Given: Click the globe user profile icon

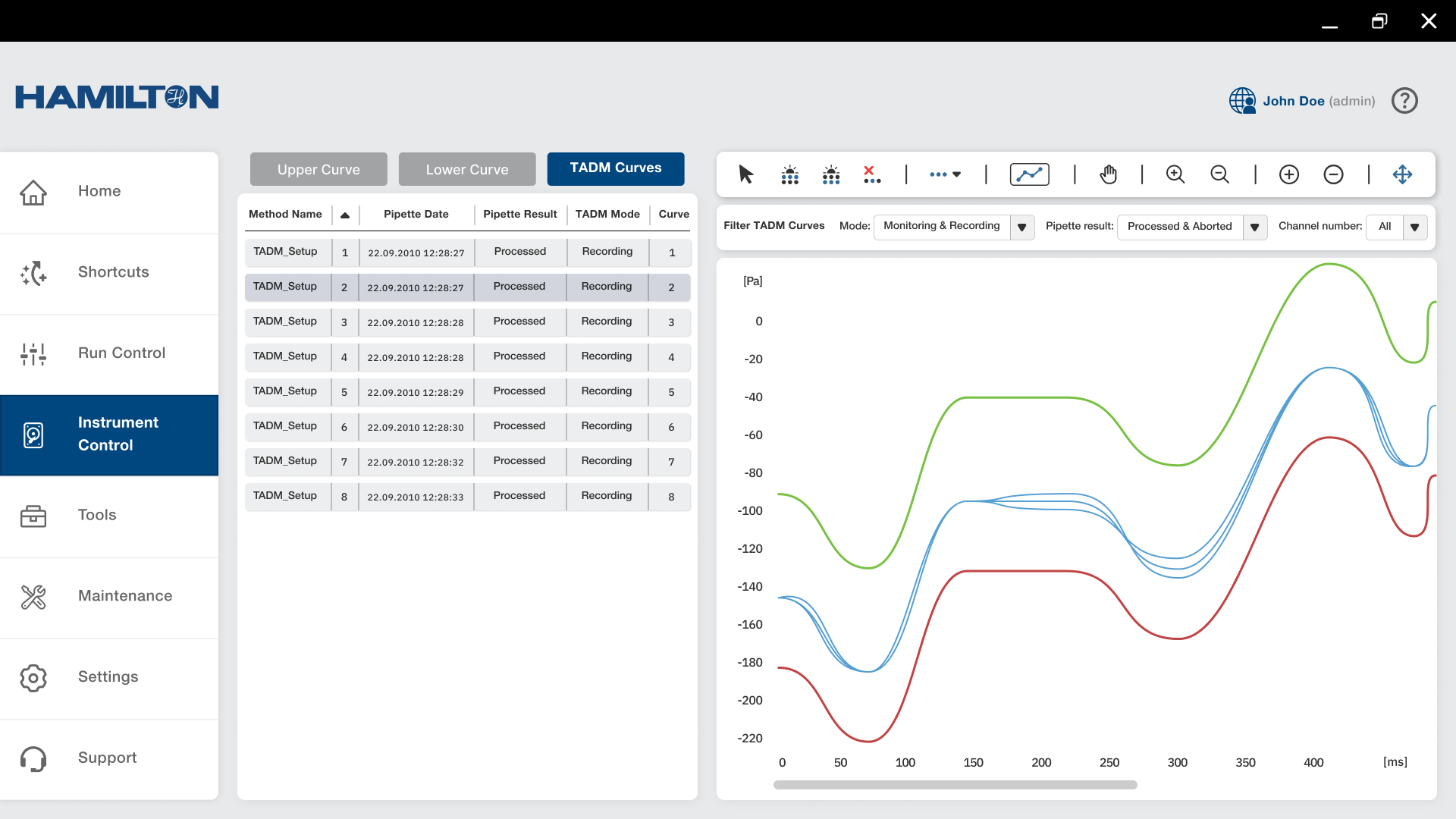Looking at the screenshot, I should coord(1242,100).
